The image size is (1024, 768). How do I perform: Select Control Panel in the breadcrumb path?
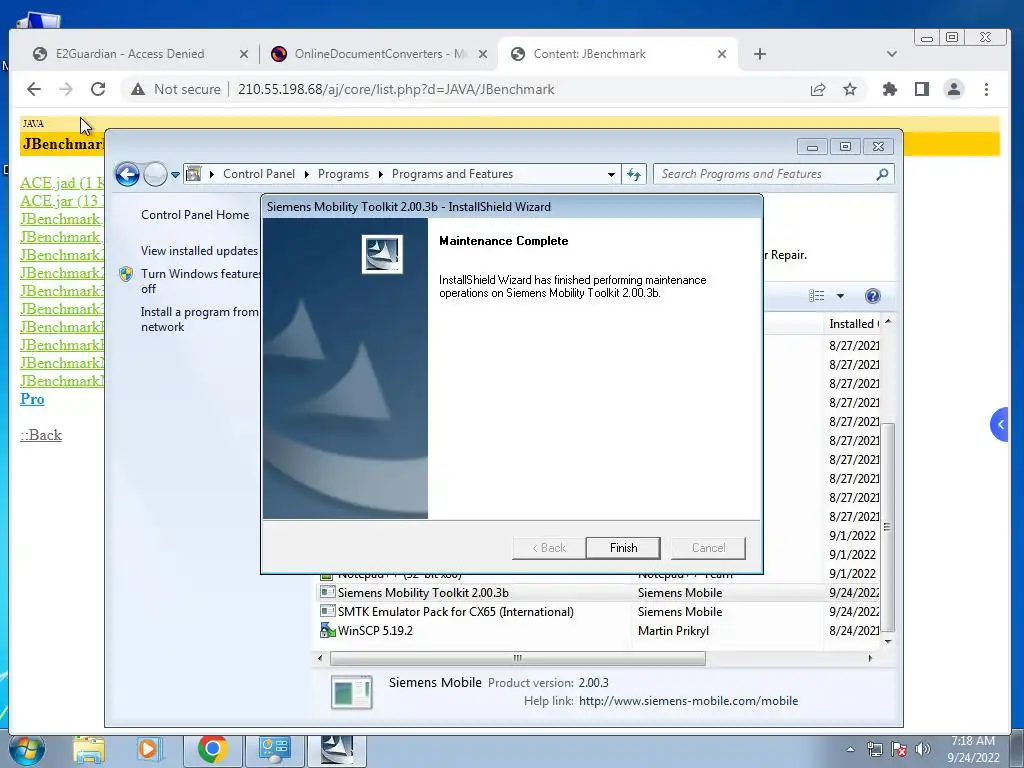[259, 174]
